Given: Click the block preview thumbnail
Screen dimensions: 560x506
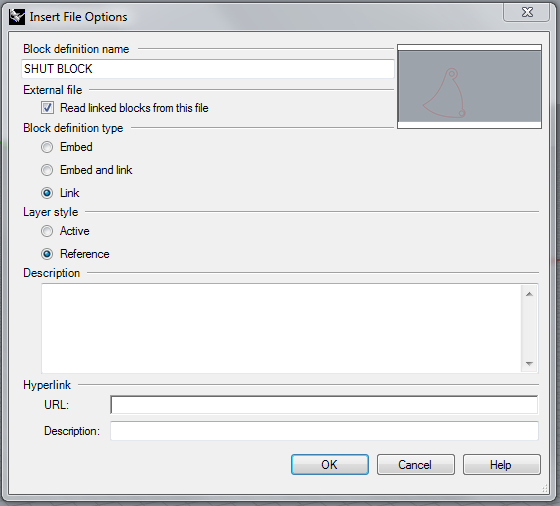Looking at the screenshot, I should [x=469, y=86].
